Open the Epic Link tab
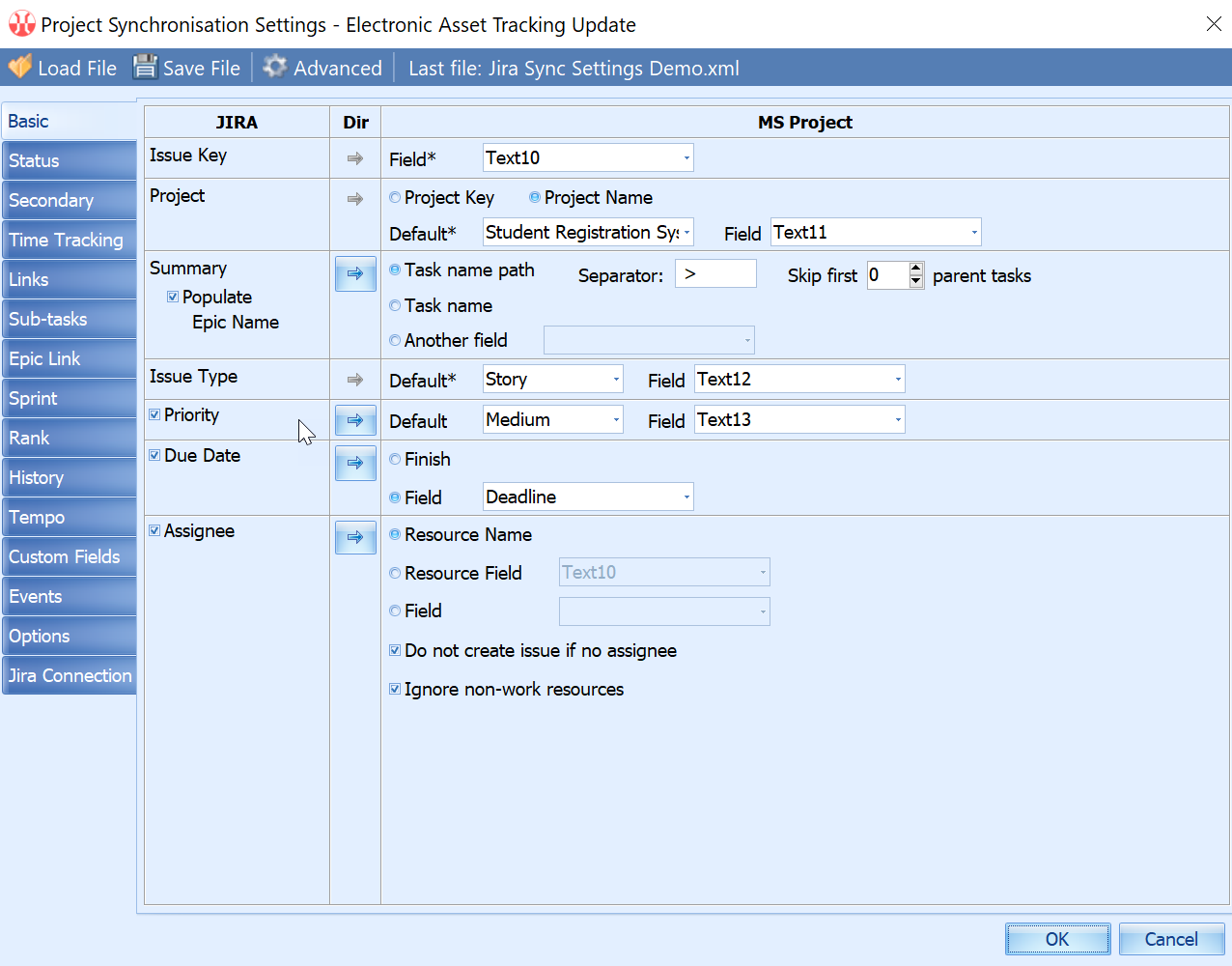Image resolution: width=1232 pixels, height=966 pixels. [69, 358]
